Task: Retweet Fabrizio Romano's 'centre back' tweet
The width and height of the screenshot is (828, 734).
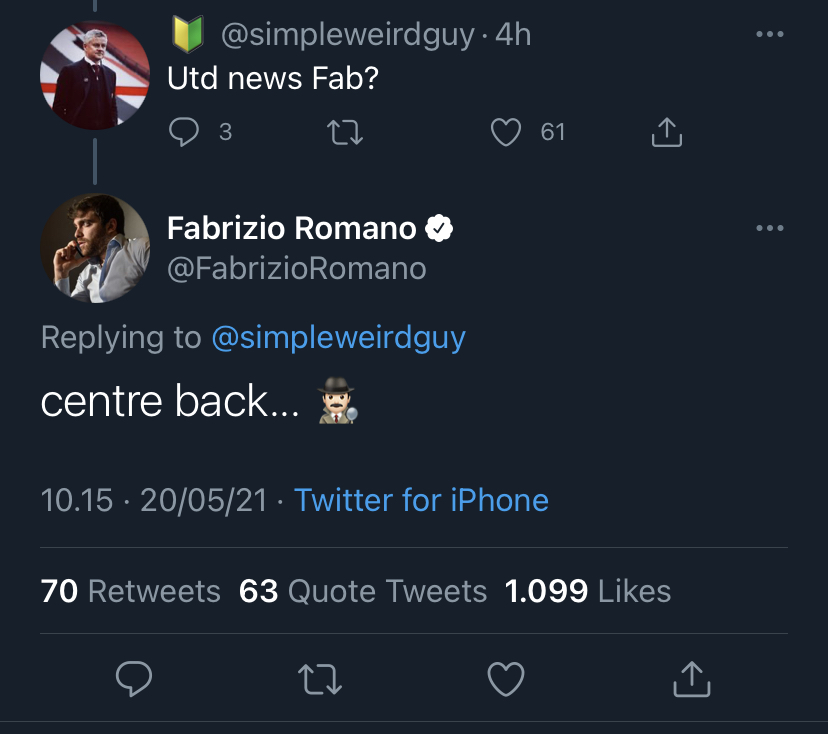Action: coord(321,680)
